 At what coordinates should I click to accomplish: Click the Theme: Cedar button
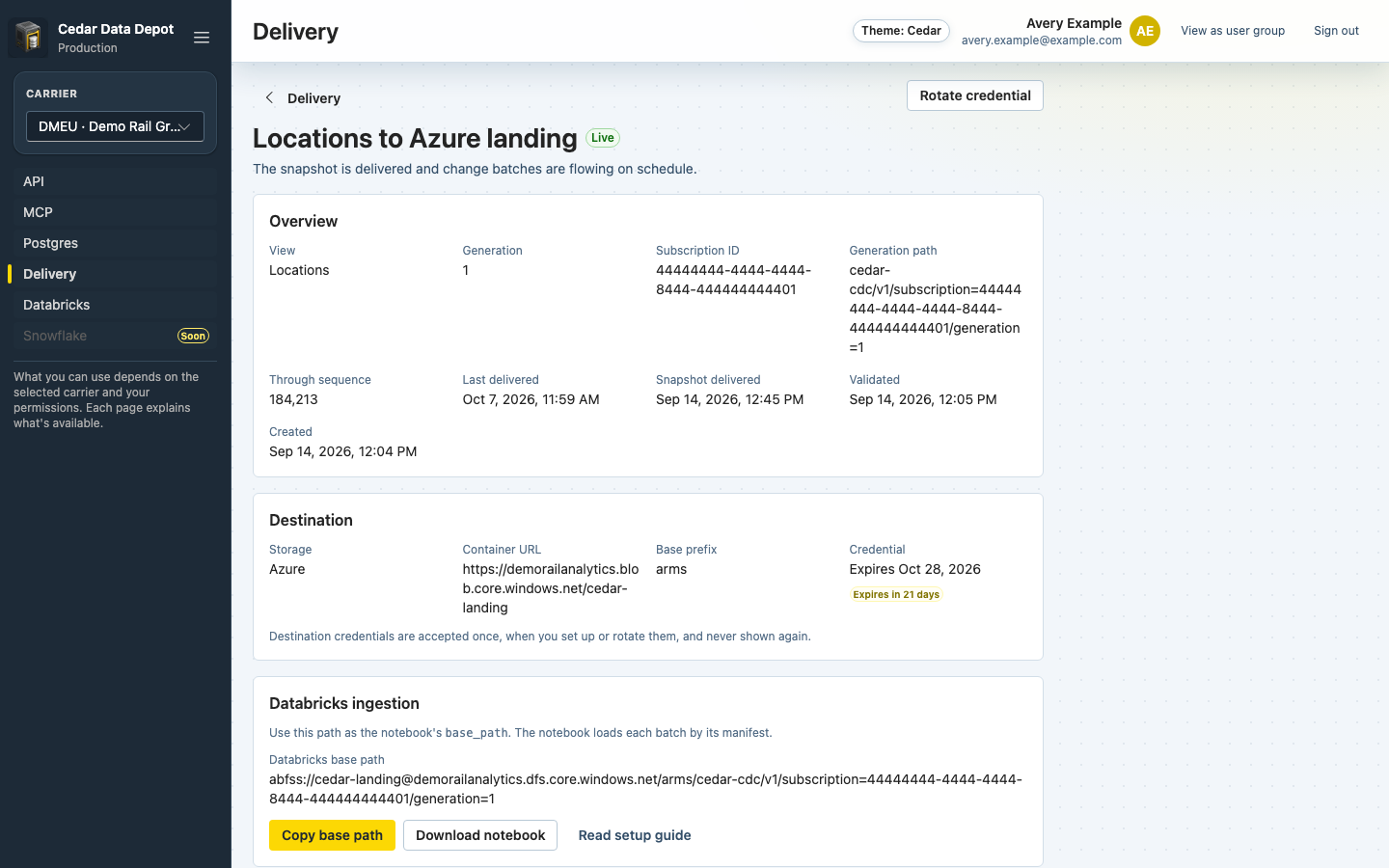(901, 31)
